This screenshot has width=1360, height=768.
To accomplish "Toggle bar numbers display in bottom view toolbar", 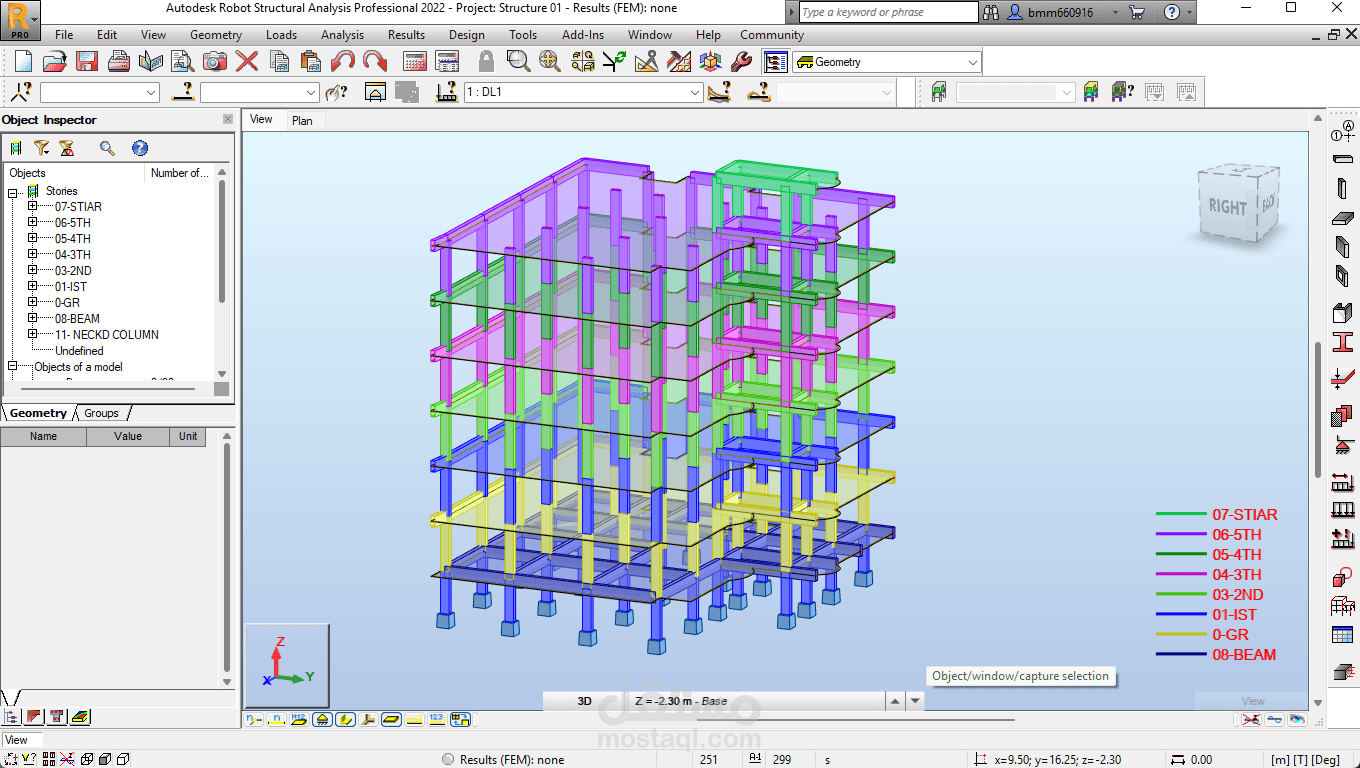I will 277,719.
